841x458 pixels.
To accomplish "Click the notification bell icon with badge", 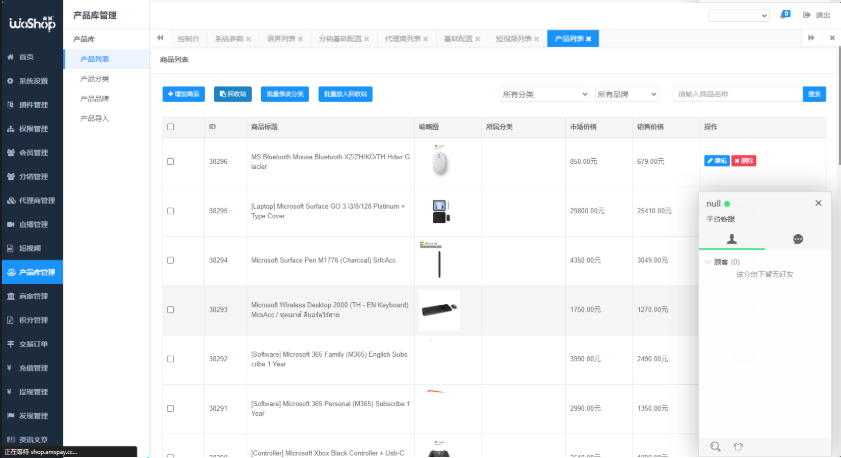I will pyautogui.click(x=785, y=15).
